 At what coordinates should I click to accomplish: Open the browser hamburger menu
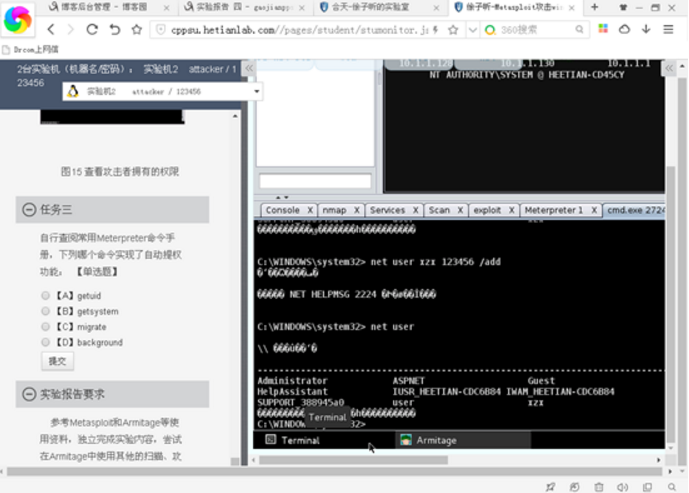(668, 29)
